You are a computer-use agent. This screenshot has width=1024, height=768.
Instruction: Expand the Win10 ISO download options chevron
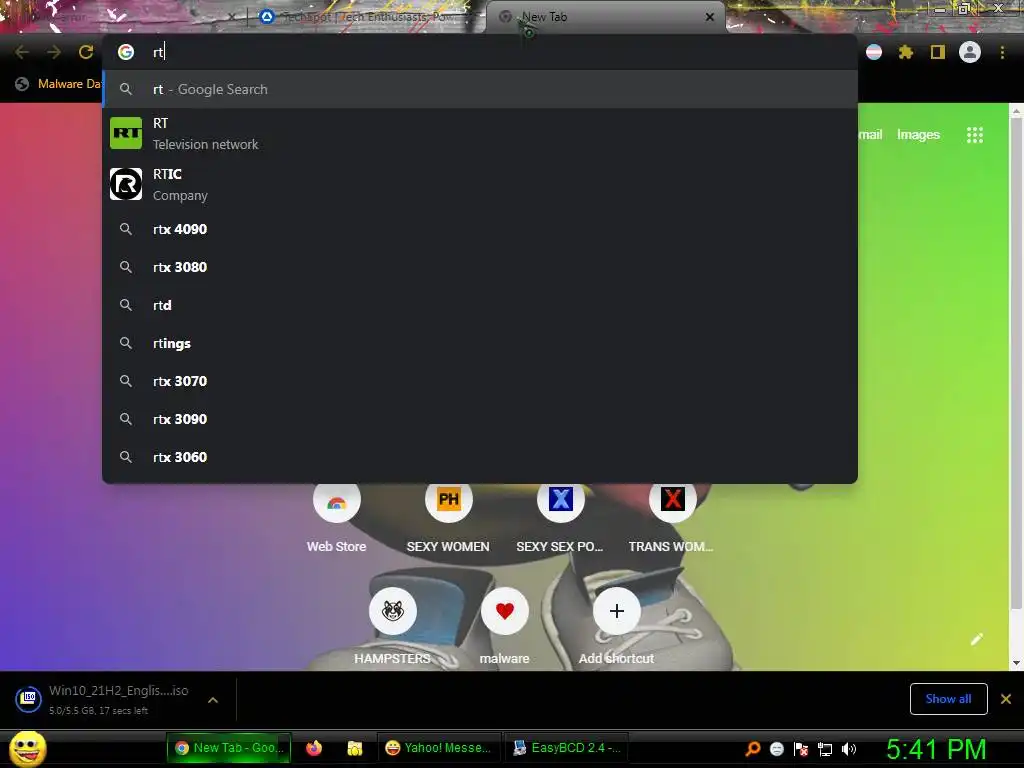coord(213,699)
